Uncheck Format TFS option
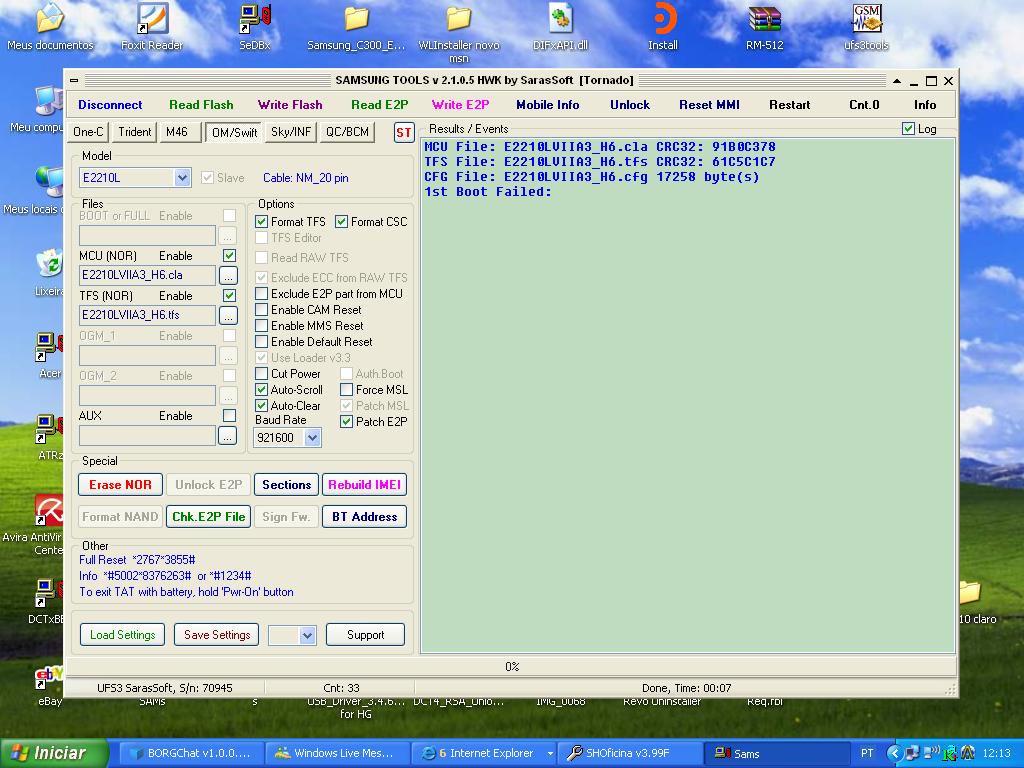 pos(261,222)
